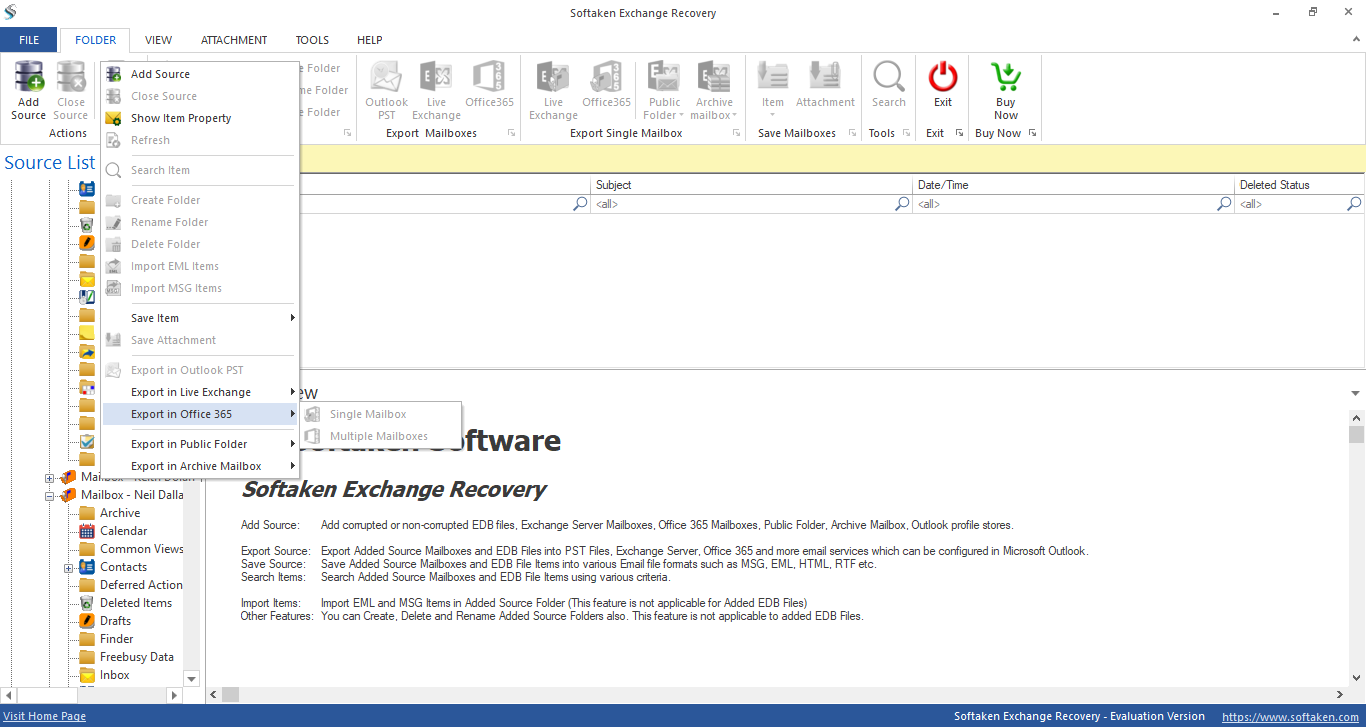Click the Deleted Status column header
This screenshot has width=1366, height=727.
coord(1300,185)
